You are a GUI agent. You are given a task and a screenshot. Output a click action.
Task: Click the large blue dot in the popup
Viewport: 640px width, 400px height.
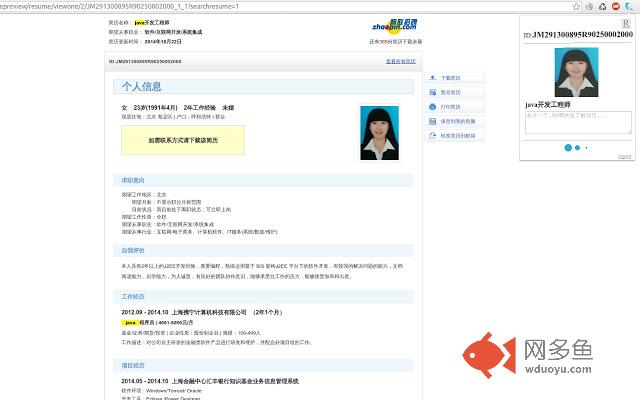(x=568, y=148)
